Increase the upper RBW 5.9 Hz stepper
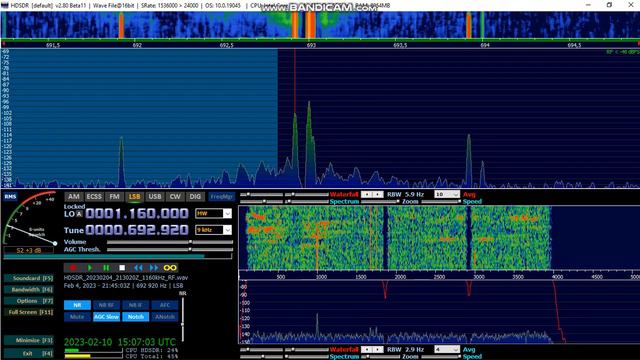This screenshot has height=360, width=640. (378, 195)
